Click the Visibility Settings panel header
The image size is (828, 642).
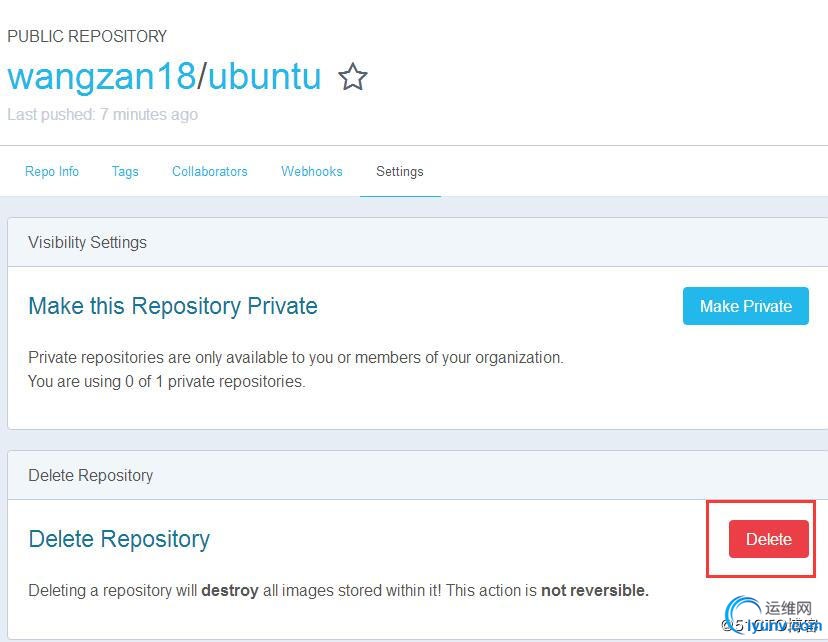click(417, 242)
